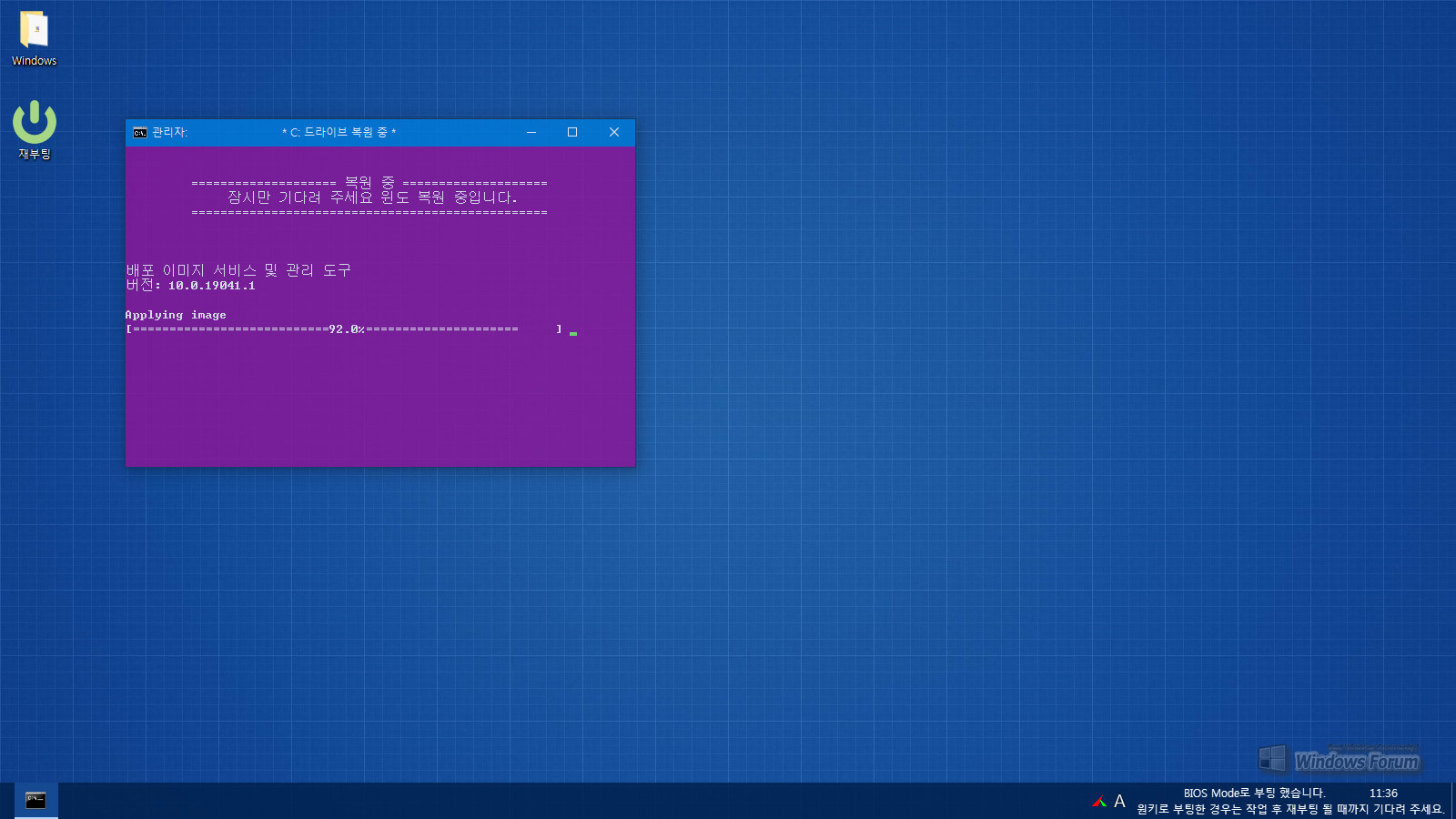
Task: Click the green 재부팅 reboot desktop icon
Action: (35, 130)
